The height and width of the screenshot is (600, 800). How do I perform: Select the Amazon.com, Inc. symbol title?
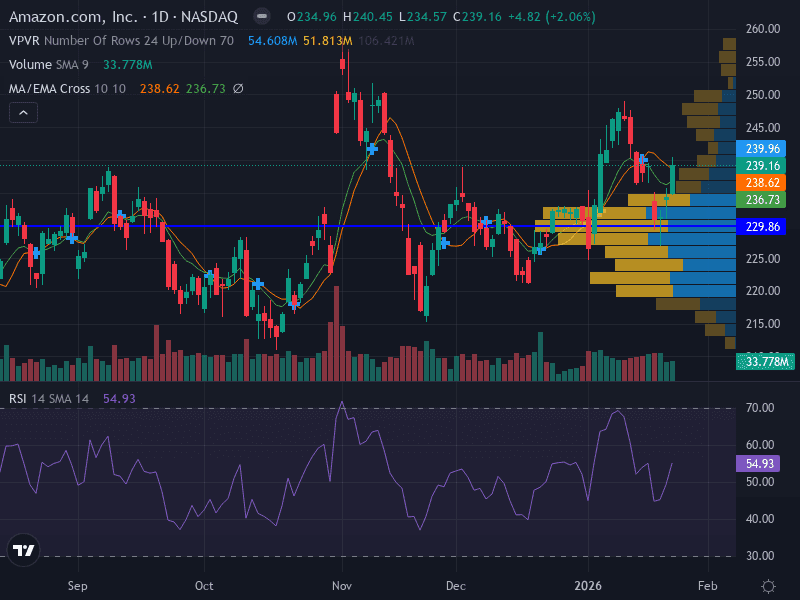(123, 17)
